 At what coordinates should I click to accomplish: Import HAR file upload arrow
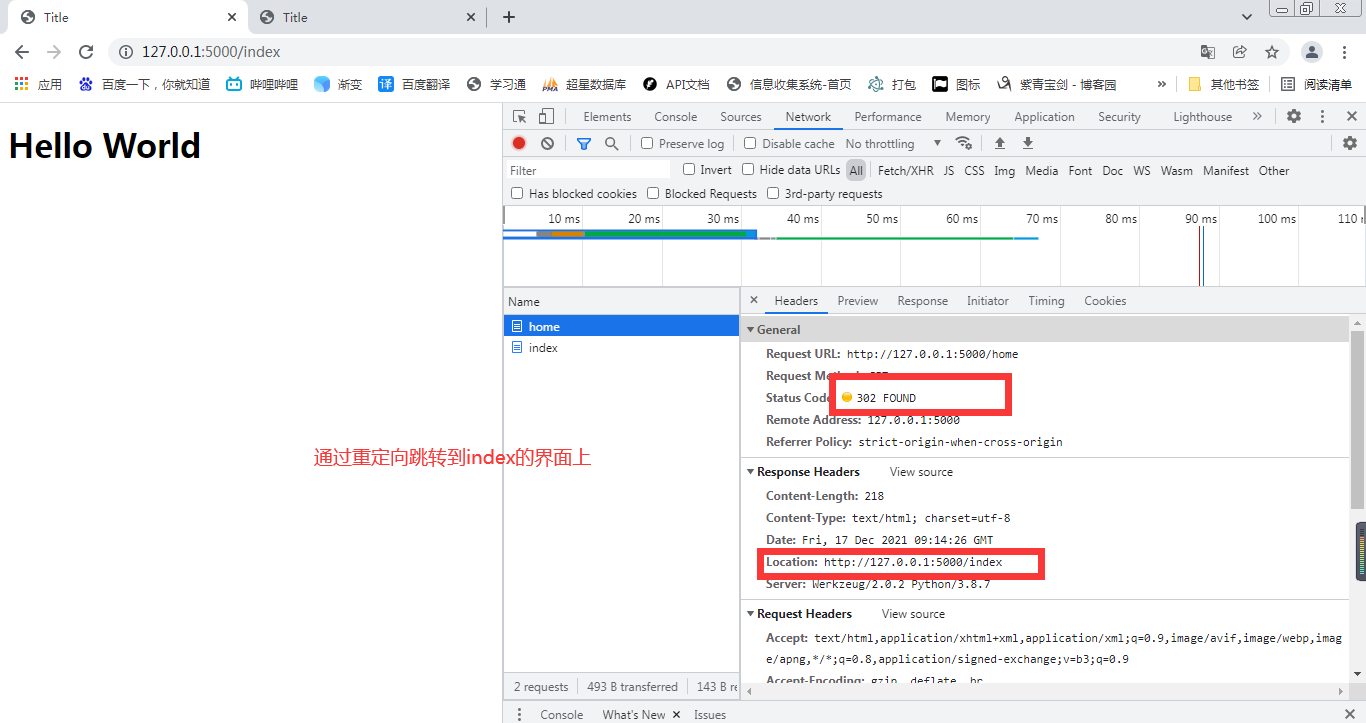pos(999,143)
